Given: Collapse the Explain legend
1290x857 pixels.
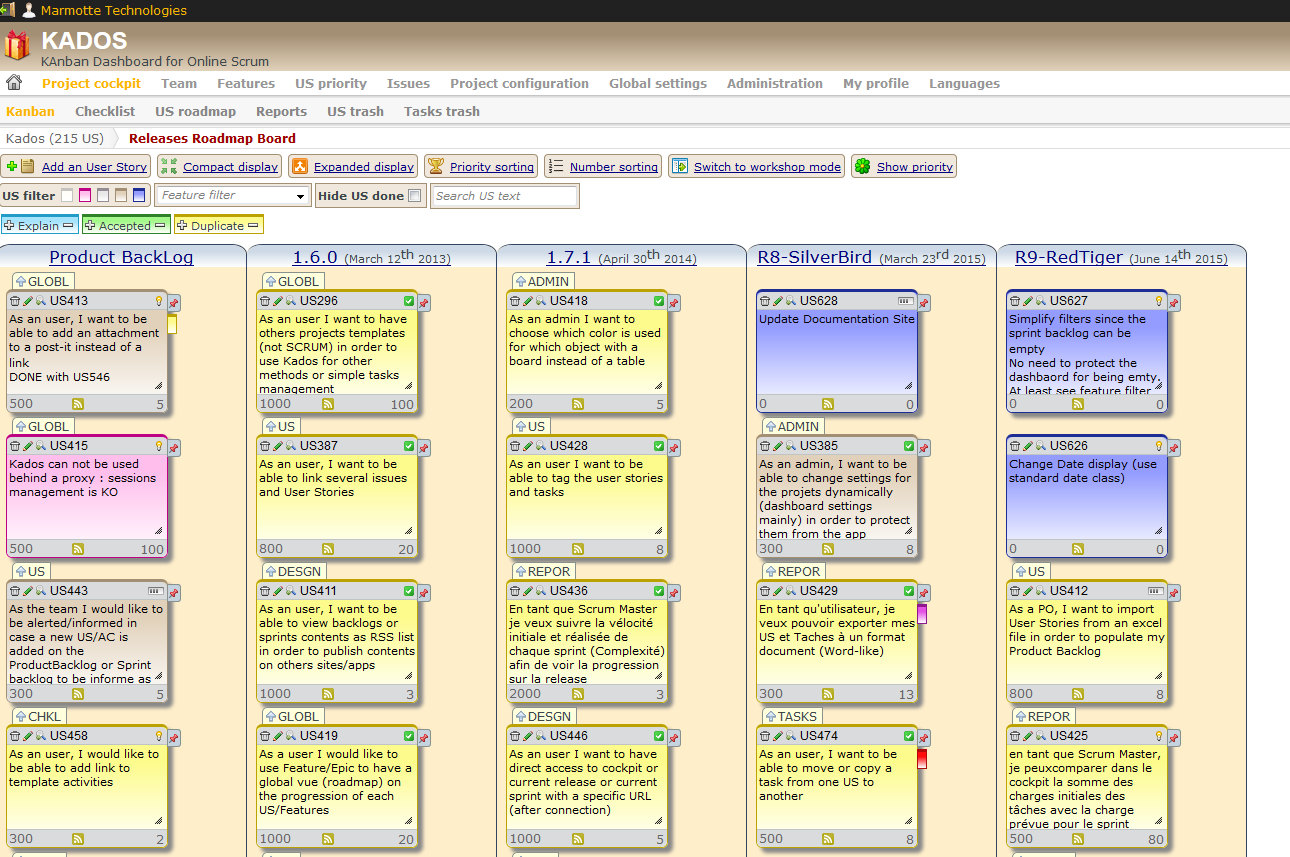Looking at the screenshot, I should (67, 225).
